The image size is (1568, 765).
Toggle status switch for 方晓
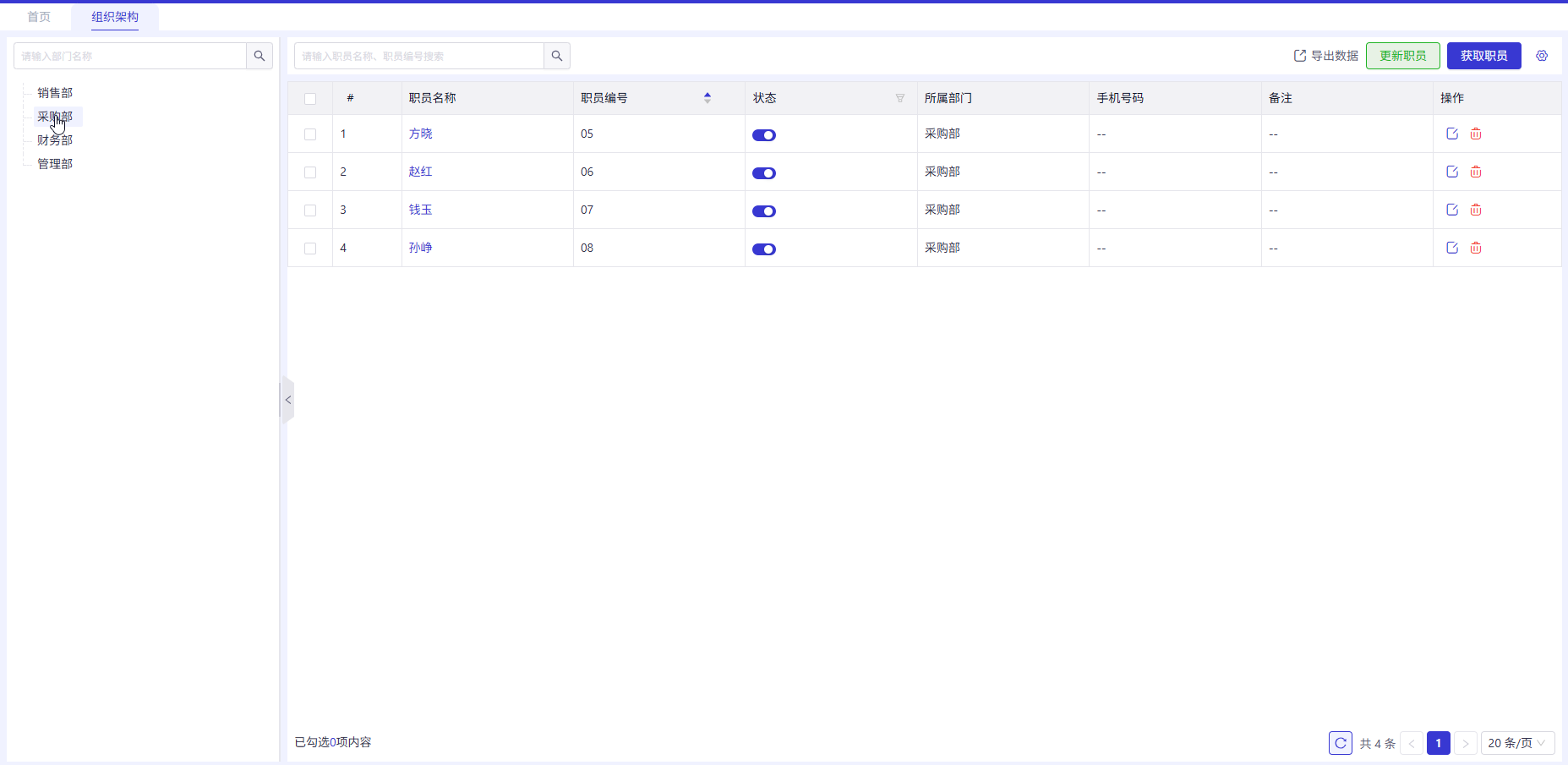pyautogui.click(x=764, y=135)
